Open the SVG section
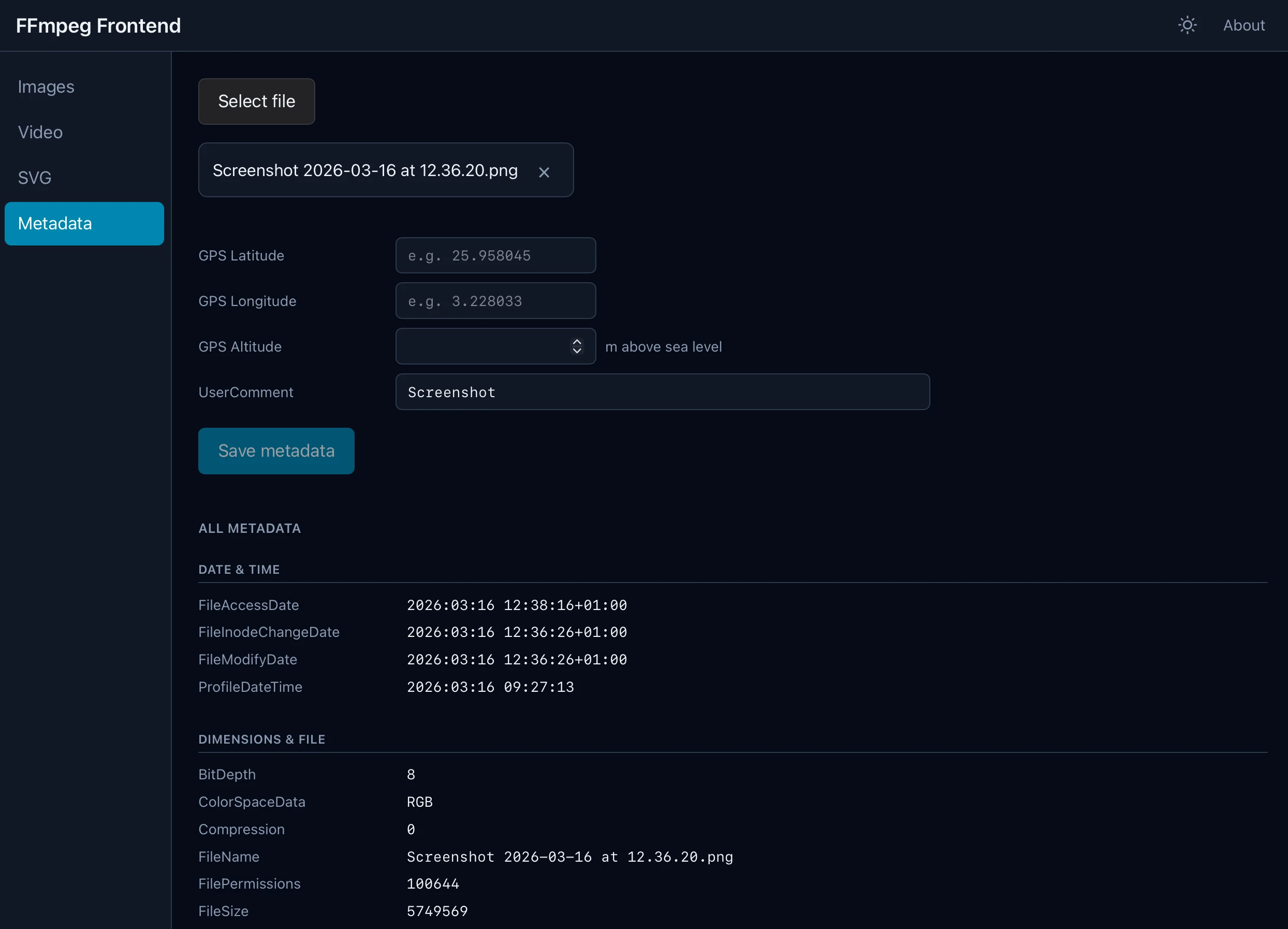Viewport: 1288px width, 929px height. click(35, 177)
